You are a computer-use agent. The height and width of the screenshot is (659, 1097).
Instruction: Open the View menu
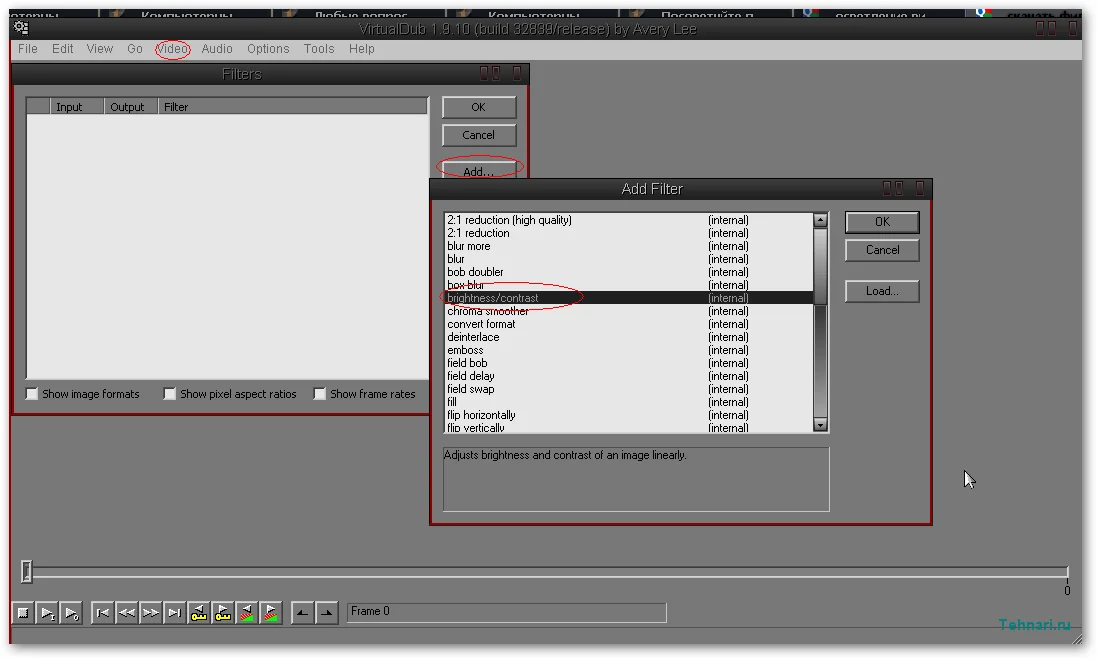click(x=99, y=49)
